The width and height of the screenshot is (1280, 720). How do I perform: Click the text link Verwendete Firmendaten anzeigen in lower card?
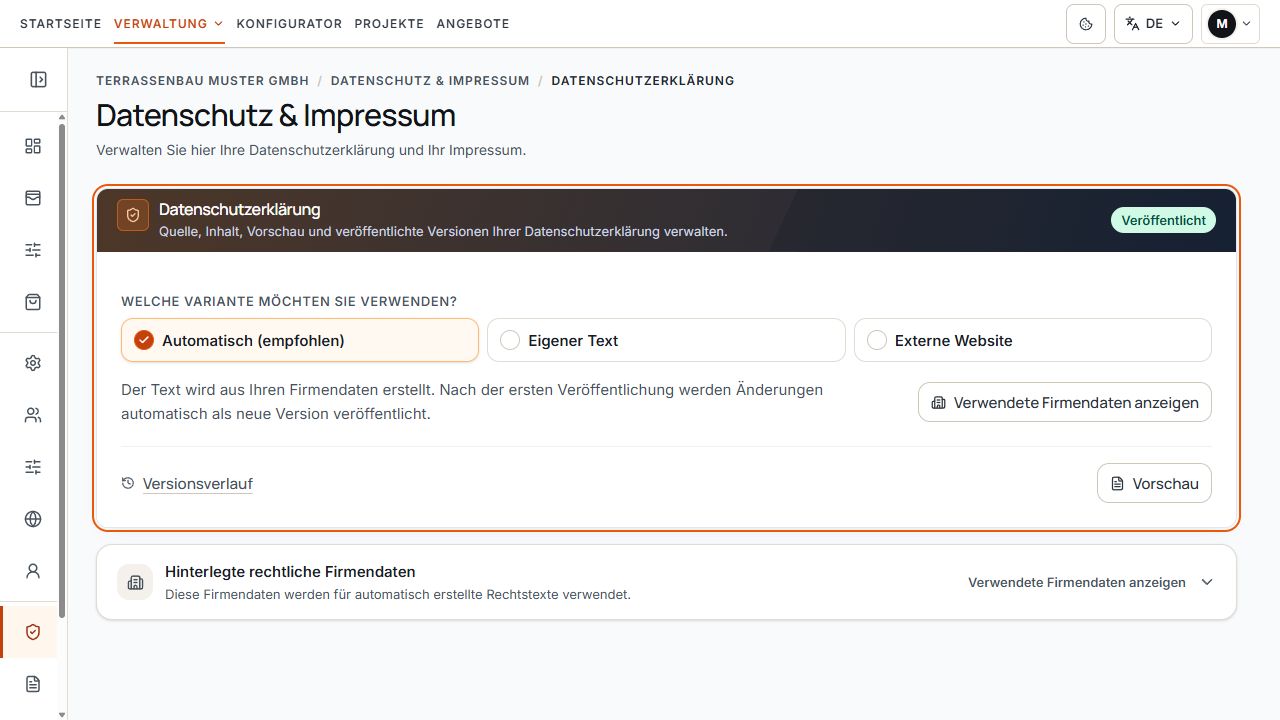(1077, 582)
